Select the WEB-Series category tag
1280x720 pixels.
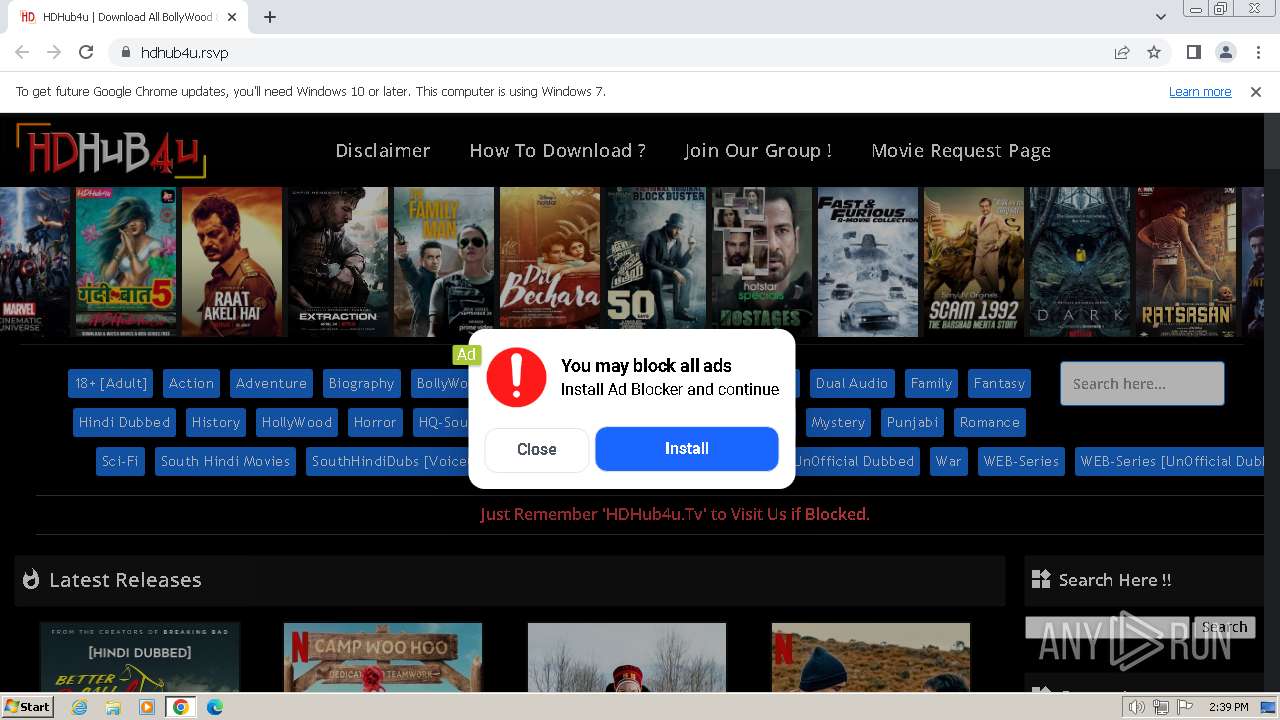1020,461
